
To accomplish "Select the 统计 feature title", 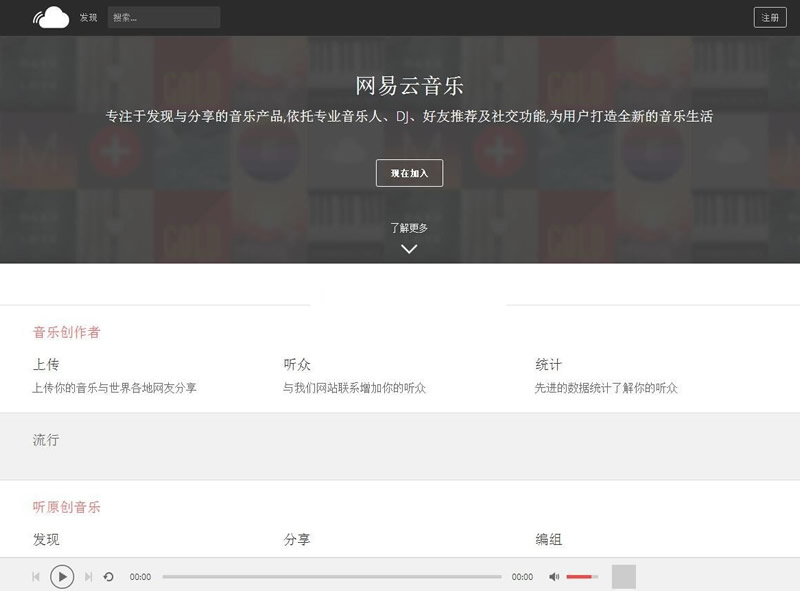I will [548, 364].
